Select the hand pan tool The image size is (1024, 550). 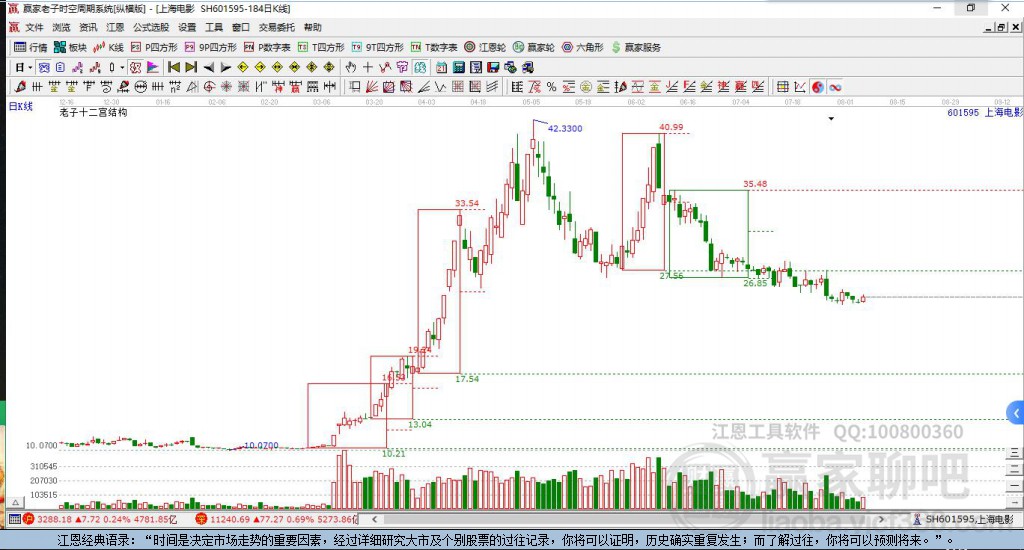[351, 67]
